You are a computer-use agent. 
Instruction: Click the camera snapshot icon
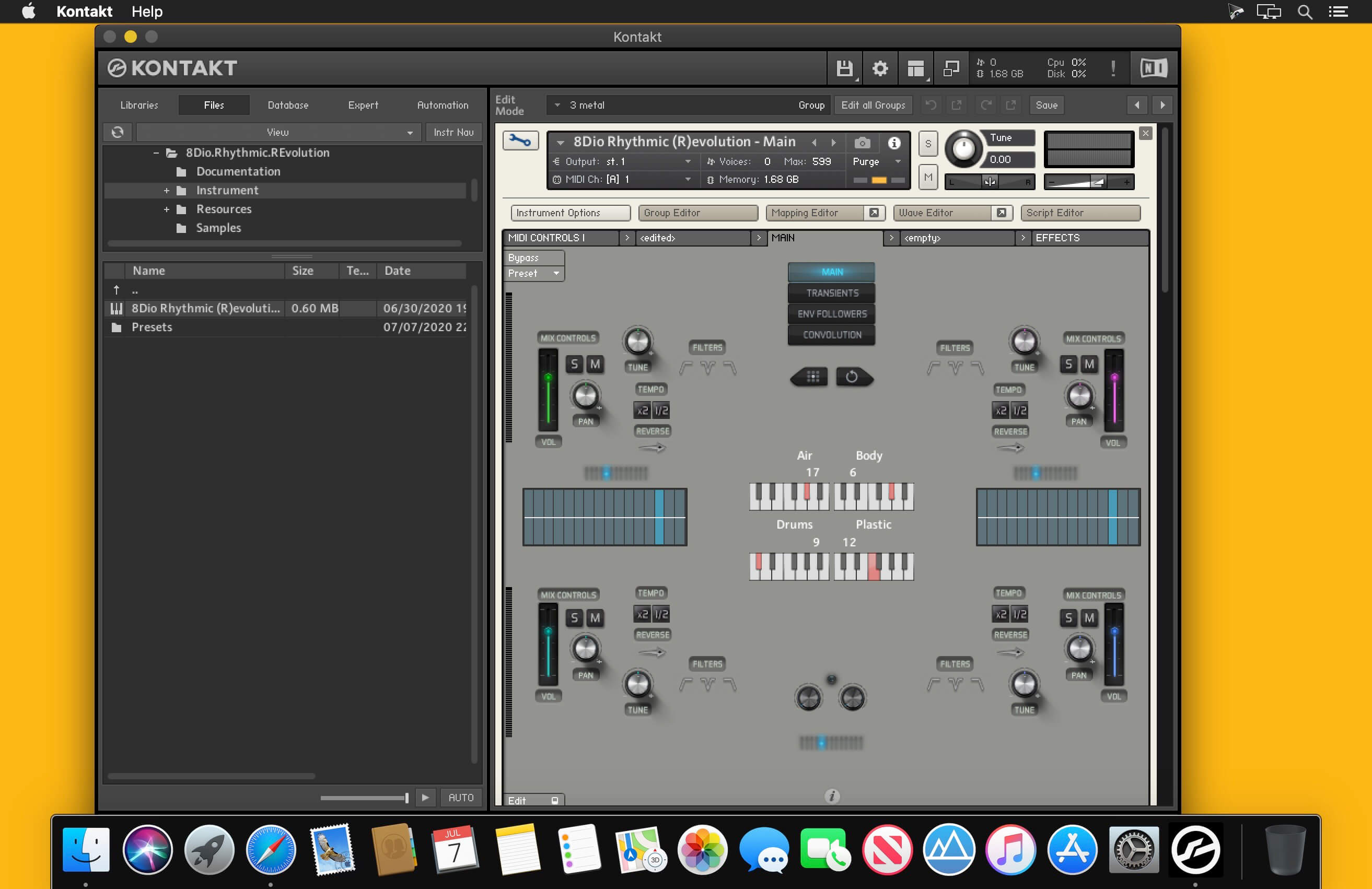(862, 142)
